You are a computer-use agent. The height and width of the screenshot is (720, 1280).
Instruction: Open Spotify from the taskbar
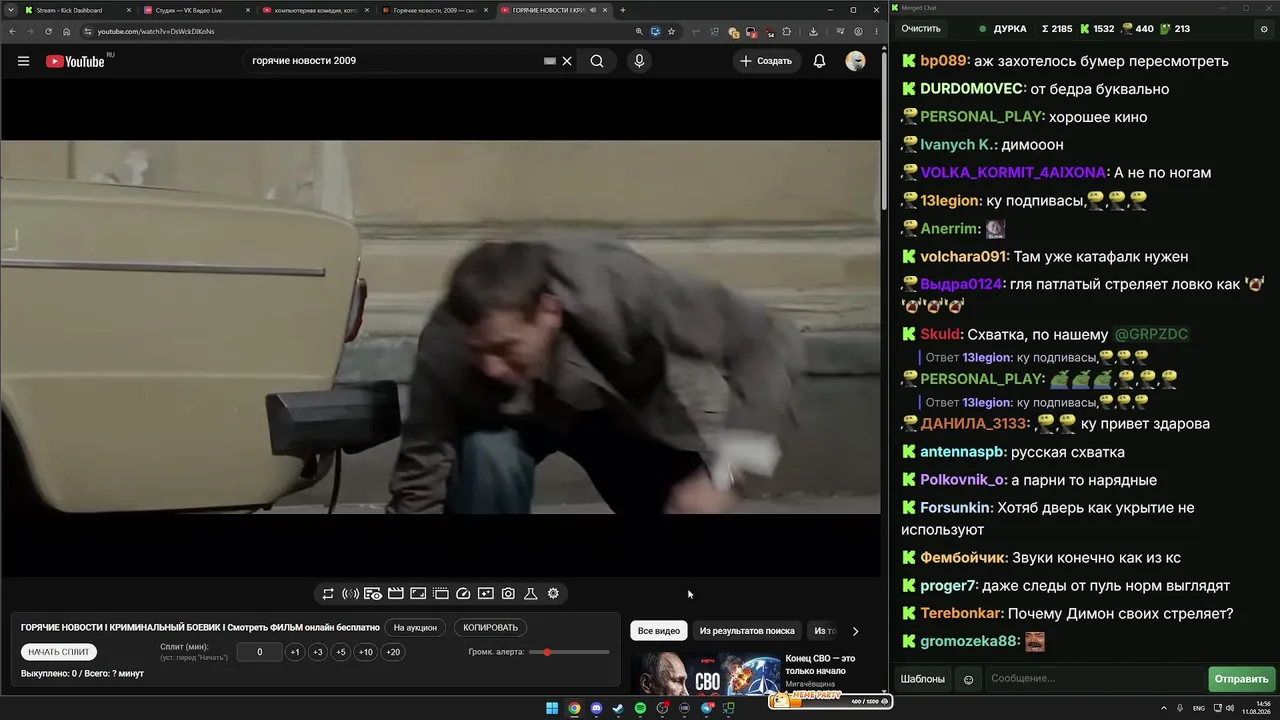click(x=640, y=708)
